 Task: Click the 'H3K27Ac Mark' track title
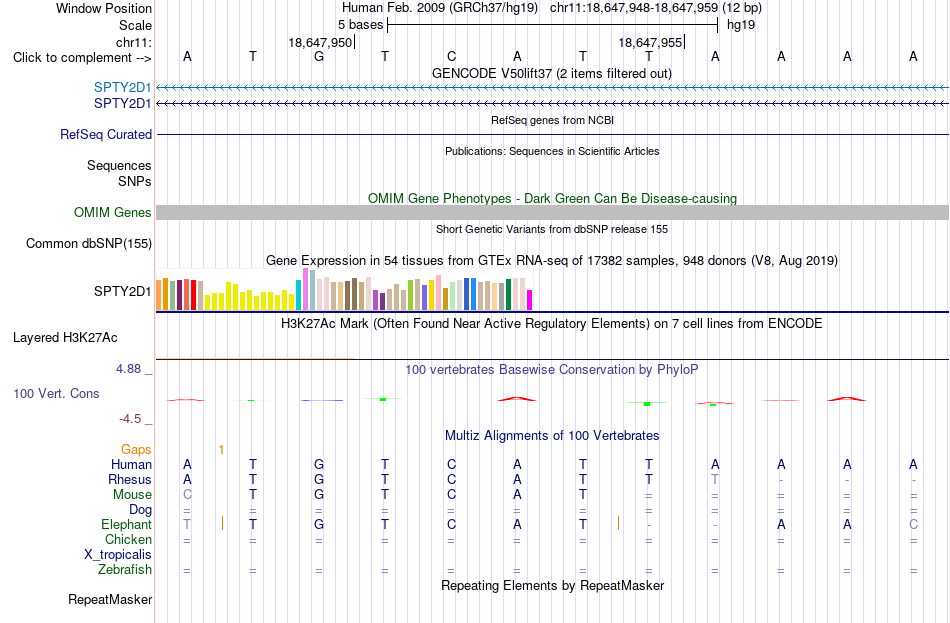click(552, 323)
